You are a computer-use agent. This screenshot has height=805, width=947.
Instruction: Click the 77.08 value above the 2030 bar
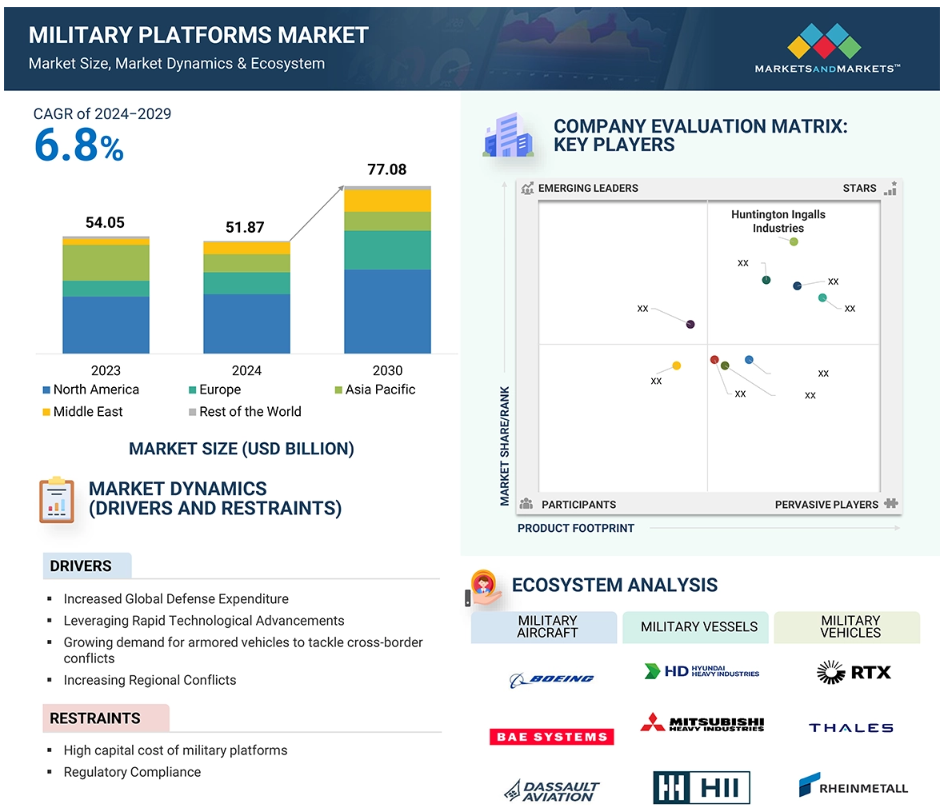click(x=387, y=170)
